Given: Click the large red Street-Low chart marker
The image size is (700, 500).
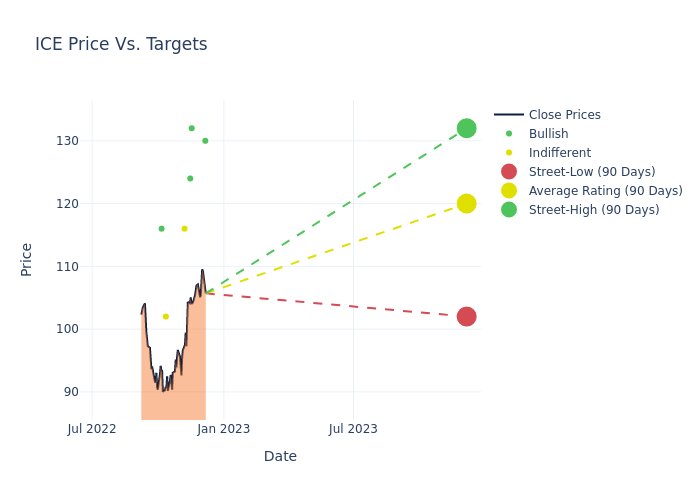Looking at the screenshot, I should point(466,317).
